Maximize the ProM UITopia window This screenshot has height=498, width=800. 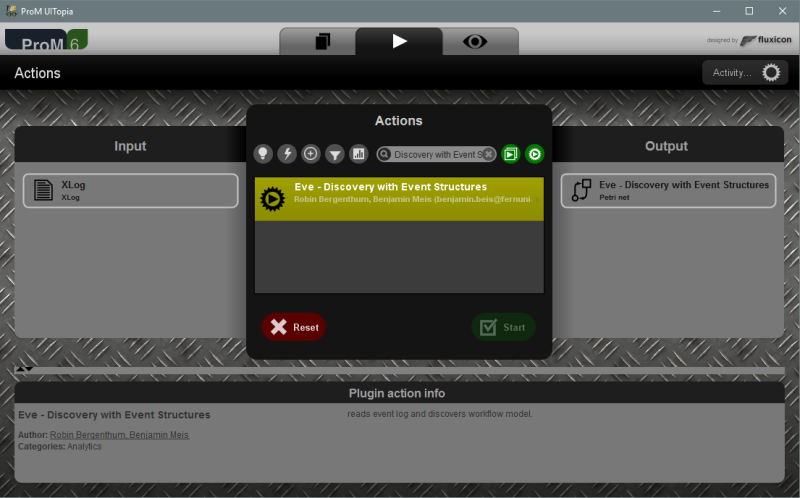coord(749,11)
